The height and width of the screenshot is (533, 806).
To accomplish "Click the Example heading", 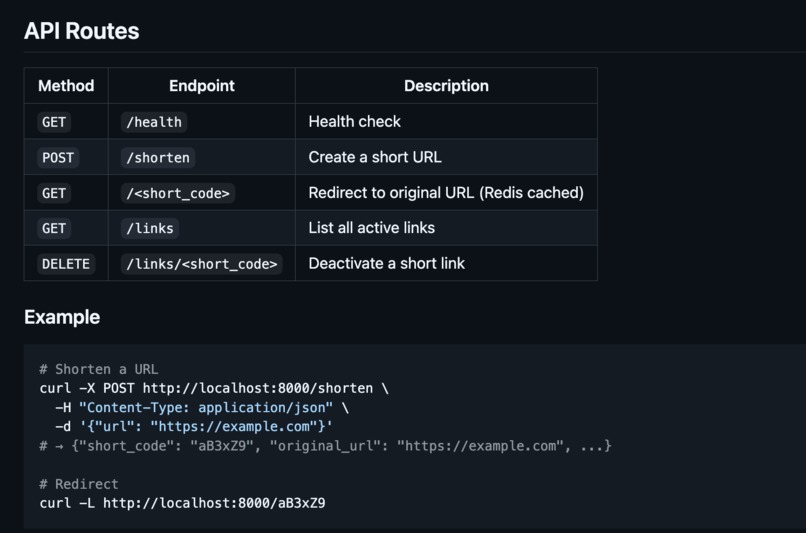I will (62, 317).
